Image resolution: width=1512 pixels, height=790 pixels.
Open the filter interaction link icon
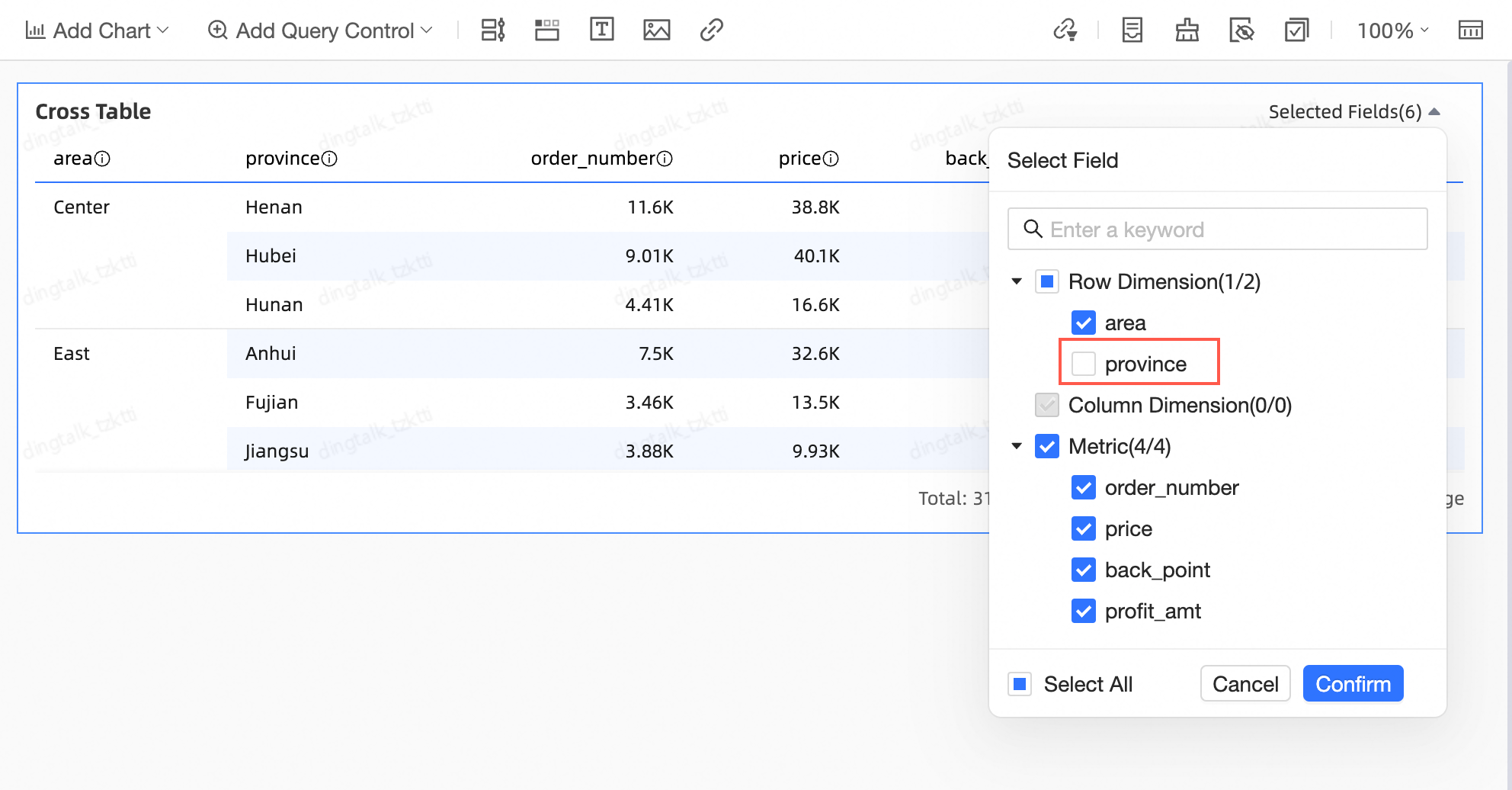click(x=1065, y=30)
